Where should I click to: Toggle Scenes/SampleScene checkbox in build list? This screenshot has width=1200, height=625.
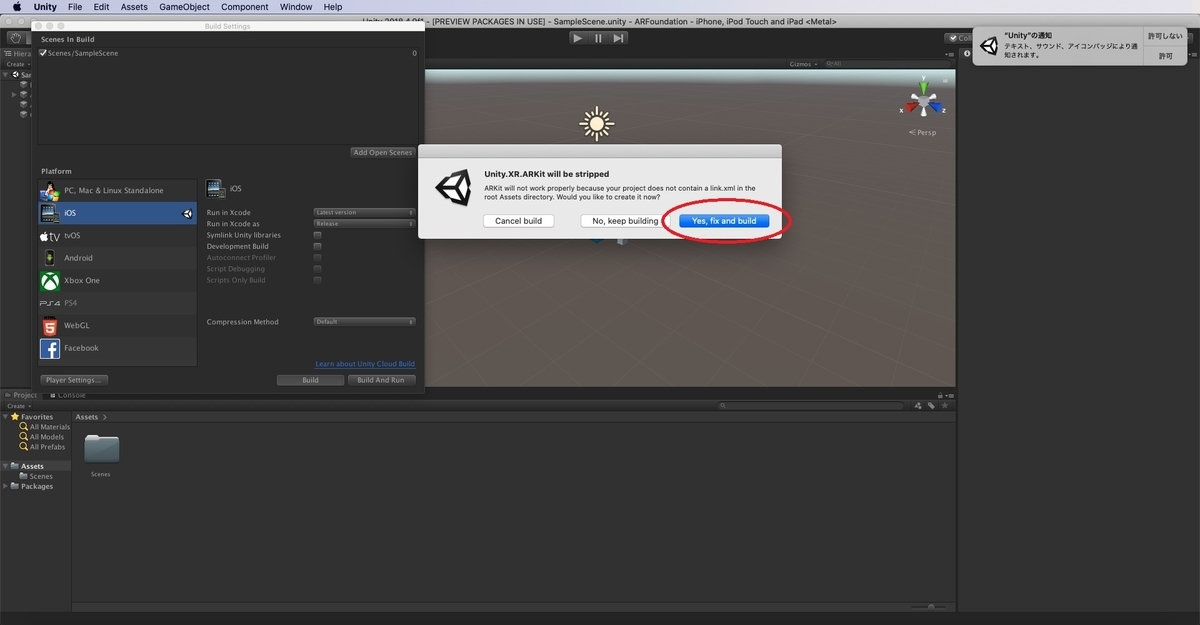coord(43,53)
